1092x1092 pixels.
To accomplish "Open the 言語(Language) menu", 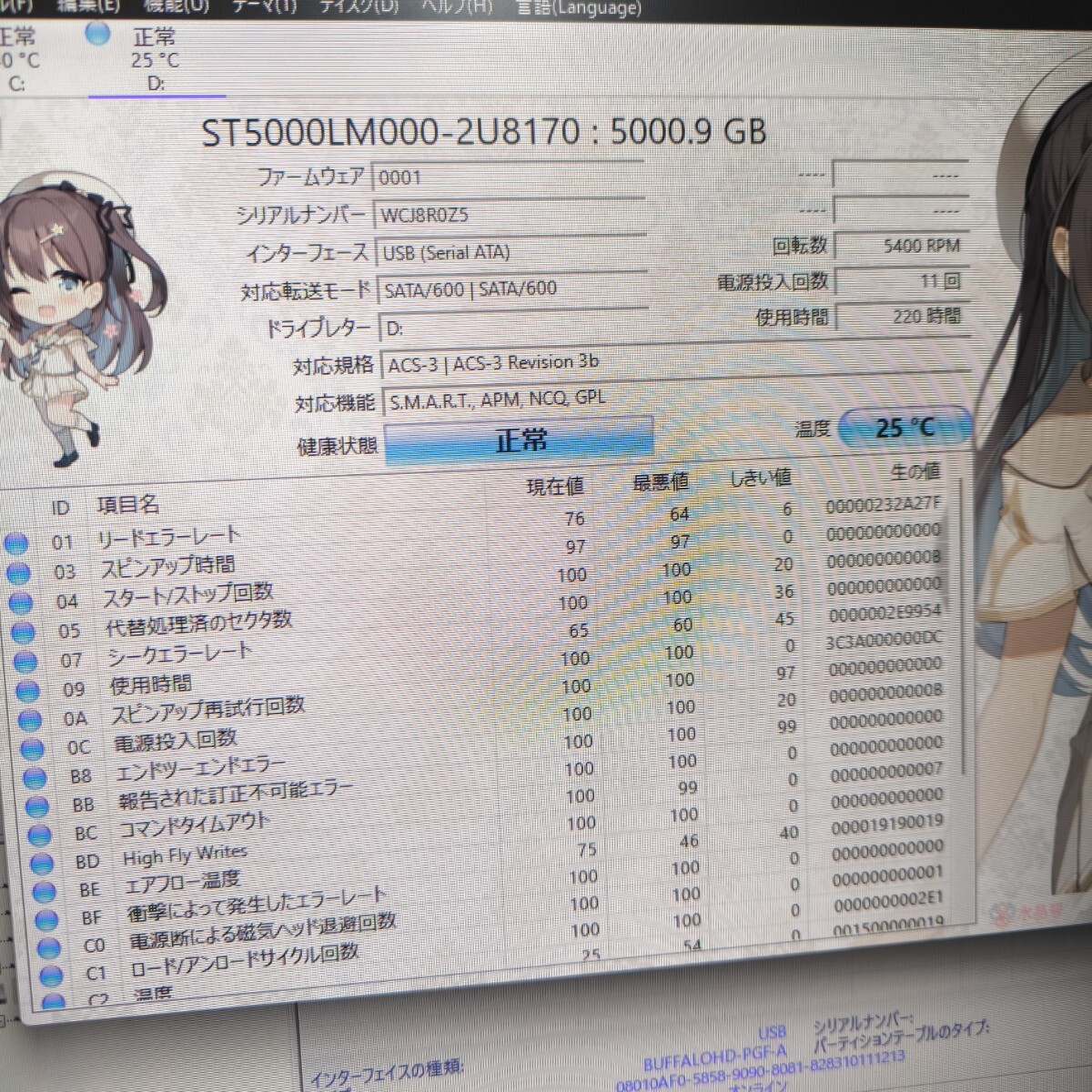I will 579,8.
